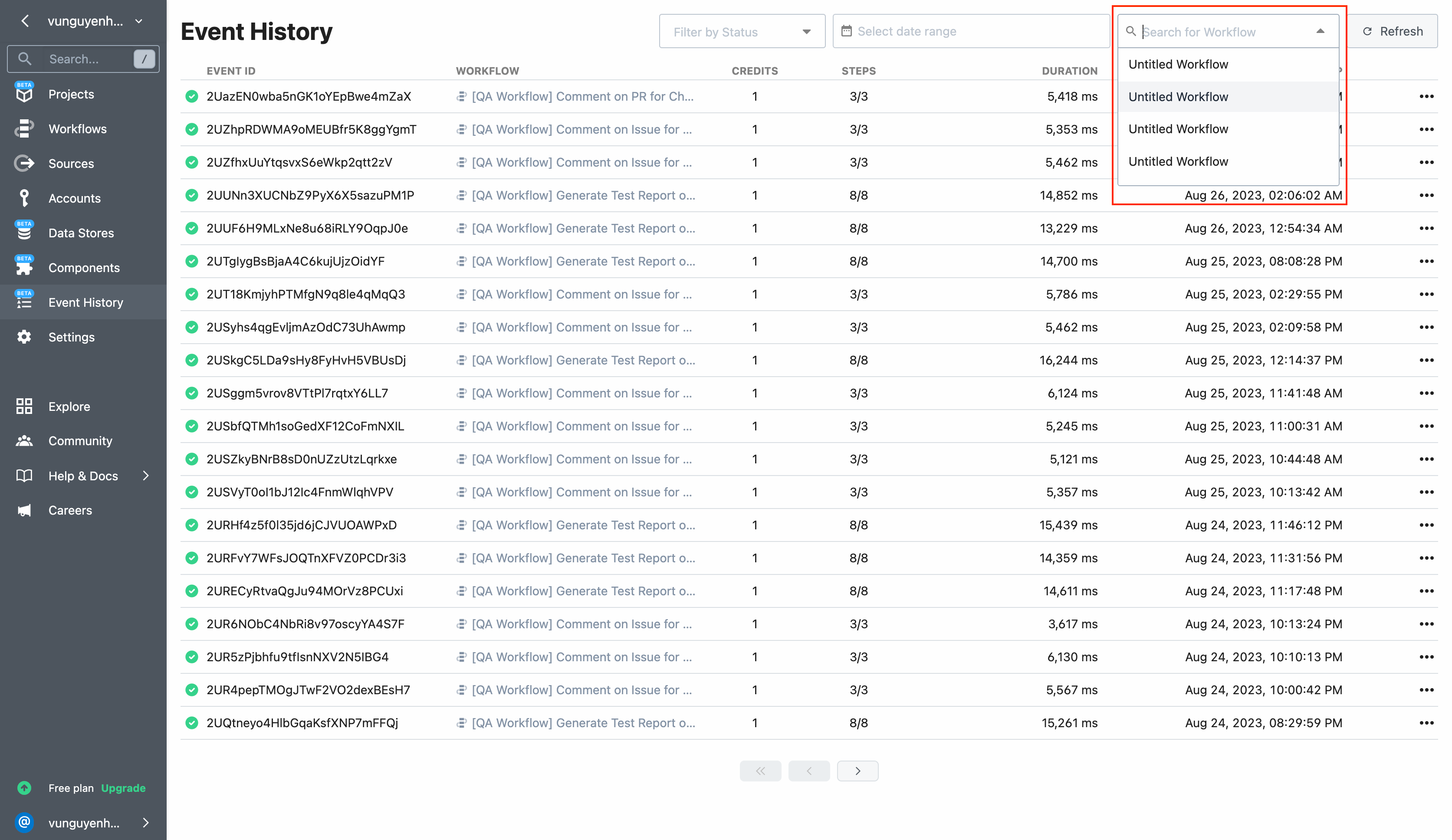Select the Community menu item

pyautogui.click(x=80, y=441)
